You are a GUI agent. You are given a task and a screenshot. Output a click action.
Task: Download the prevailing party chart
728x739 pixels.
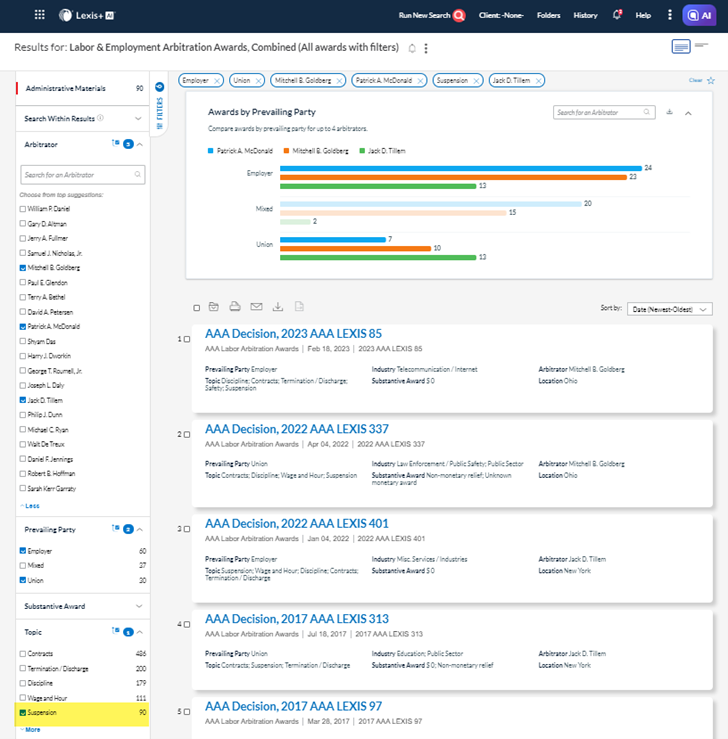(669, 112)
